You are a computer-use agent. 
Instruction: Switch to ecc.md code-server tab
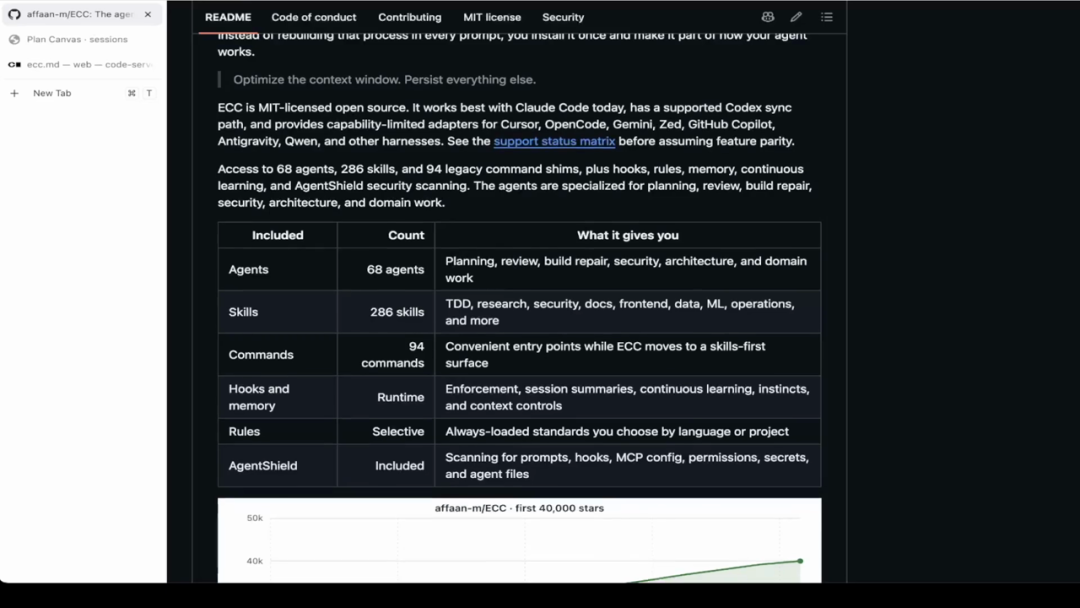[x=81, y=65]
